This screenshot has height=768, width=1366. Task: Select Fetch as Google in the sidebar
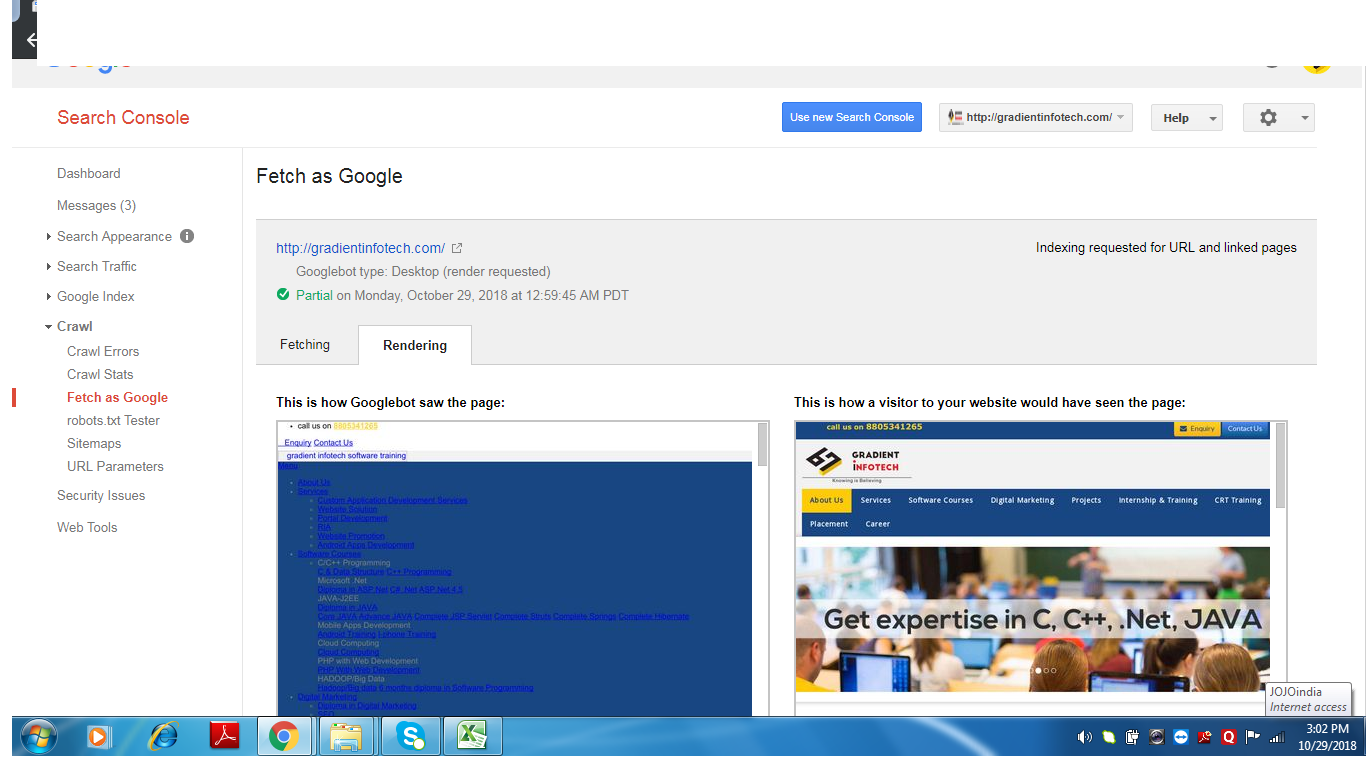[x=117, y=397]
